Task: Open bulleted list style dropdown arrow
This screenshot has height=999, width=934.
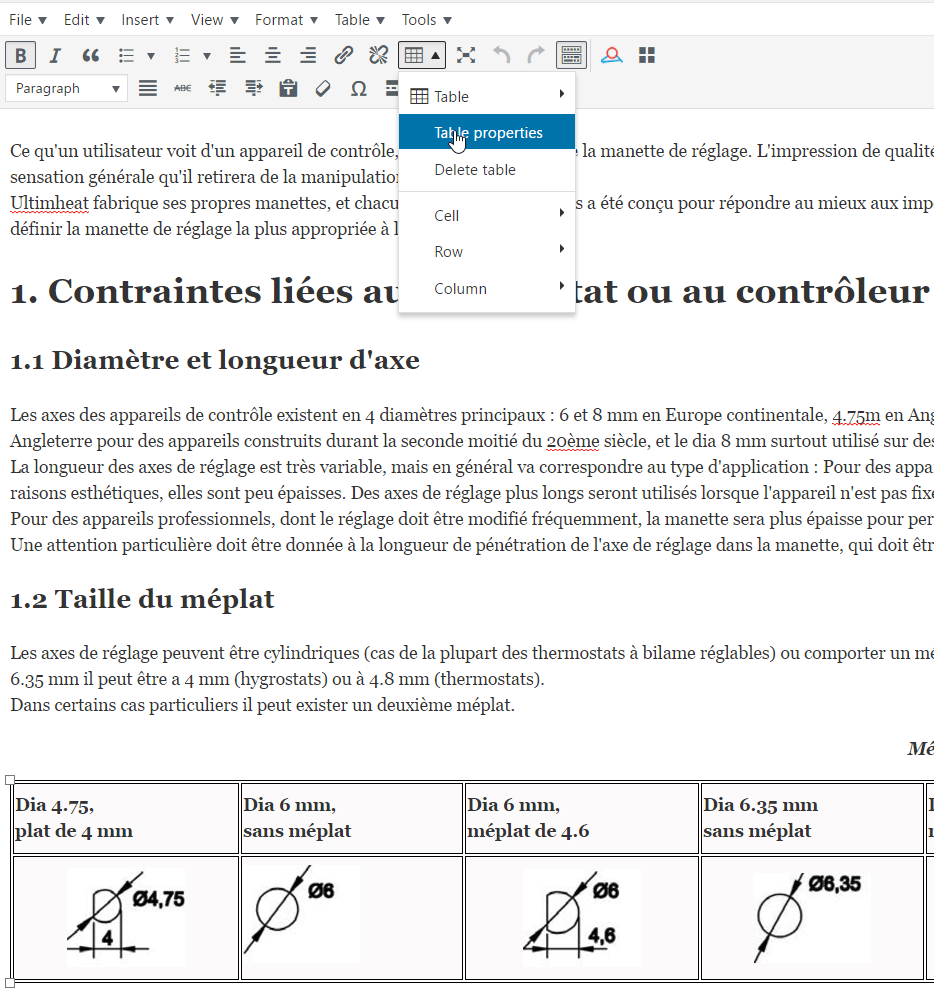Action: tap(151, 56)
